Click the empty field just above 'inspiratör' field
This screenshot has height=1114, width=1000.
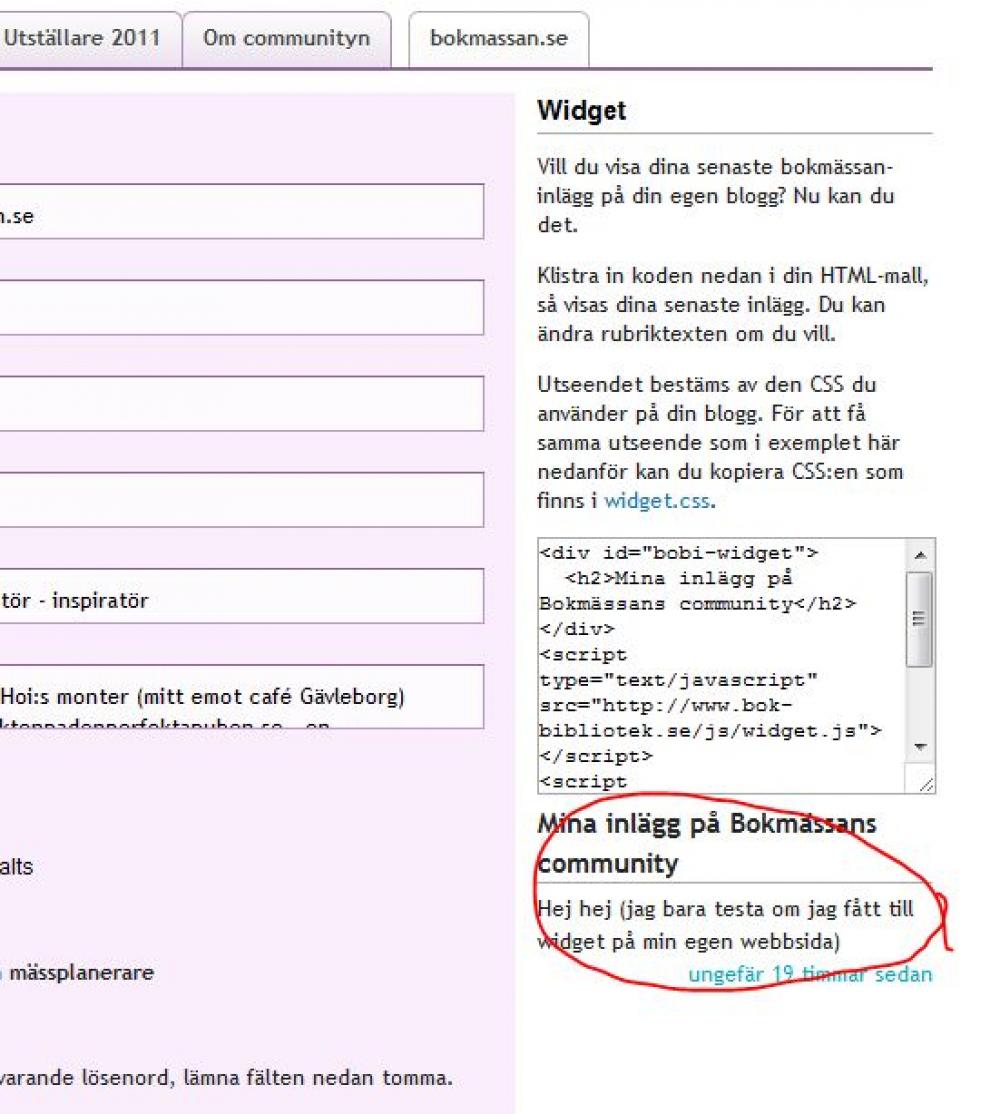(x=240, y=500)
